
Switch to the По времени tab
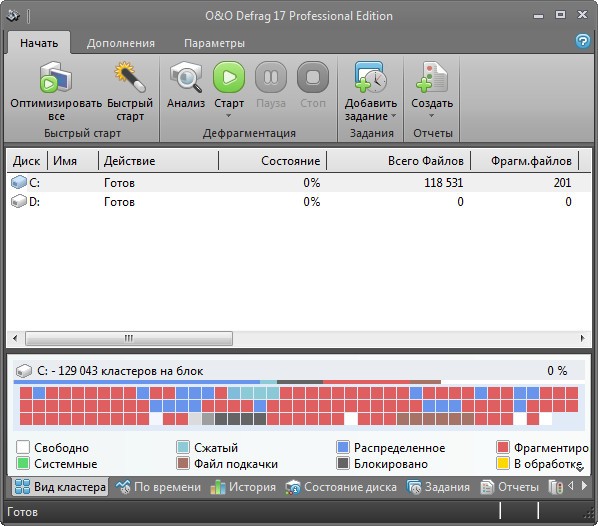pos(158,487)
